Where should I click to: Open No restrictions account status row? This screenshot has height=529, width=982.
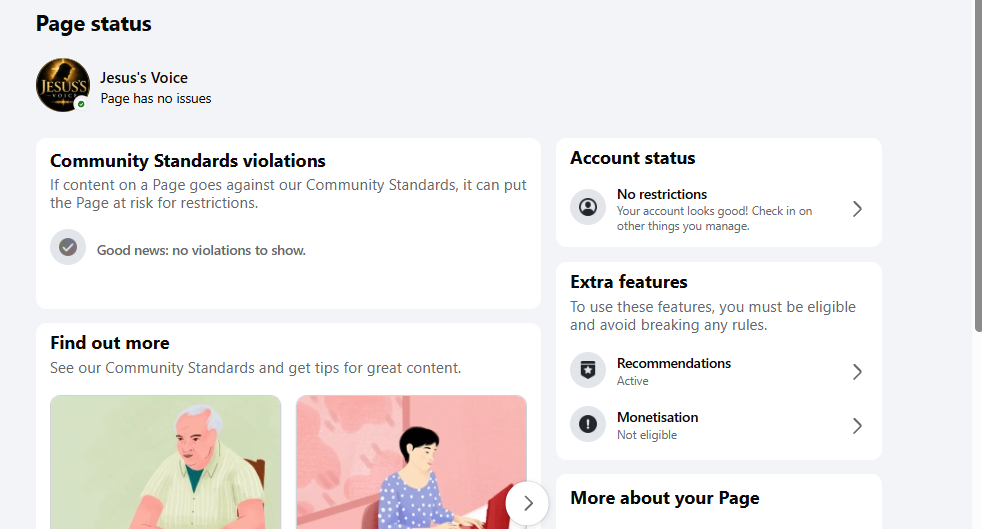coord(718,209)
